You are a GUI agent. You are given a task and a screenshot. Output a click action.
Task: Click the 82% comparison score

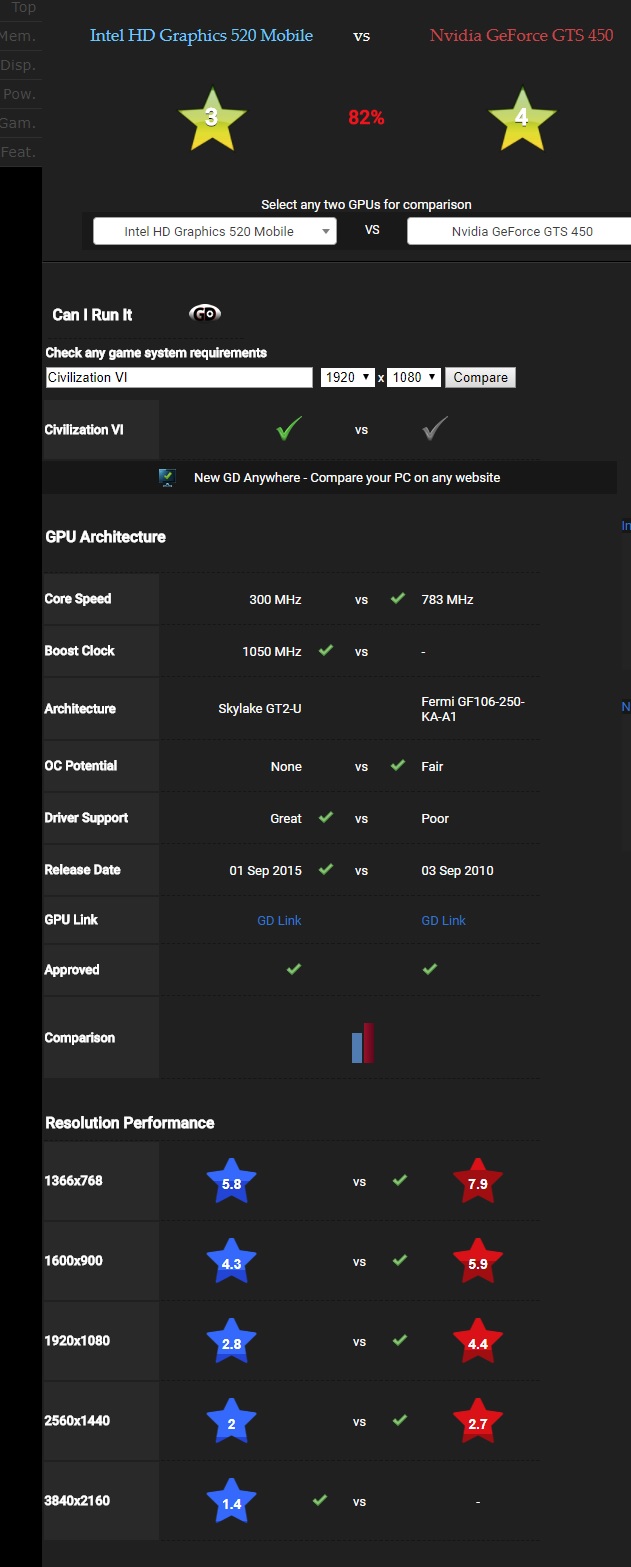366,117
